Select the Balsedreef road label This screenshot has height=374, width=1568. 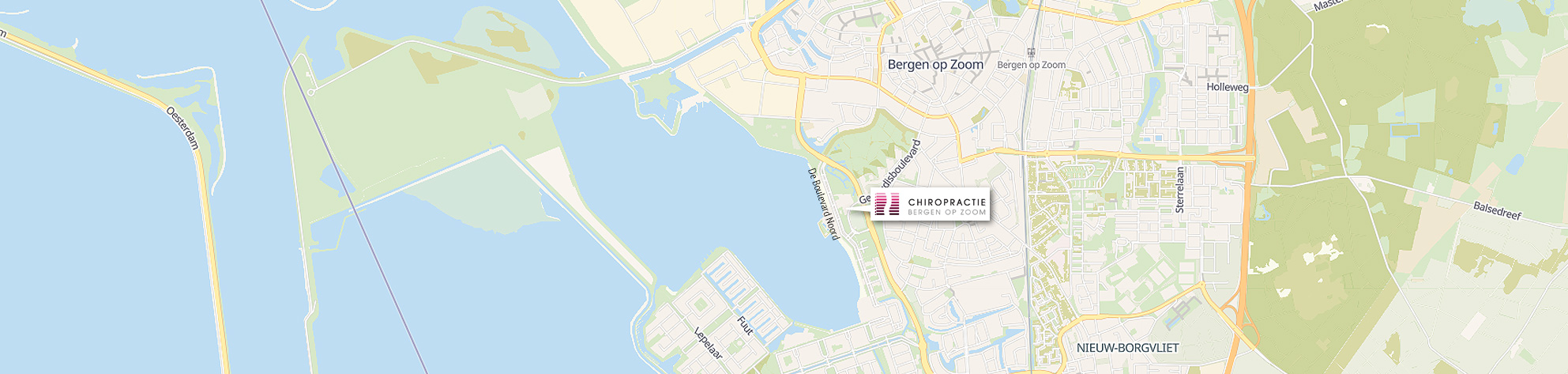pos(1497,210)
